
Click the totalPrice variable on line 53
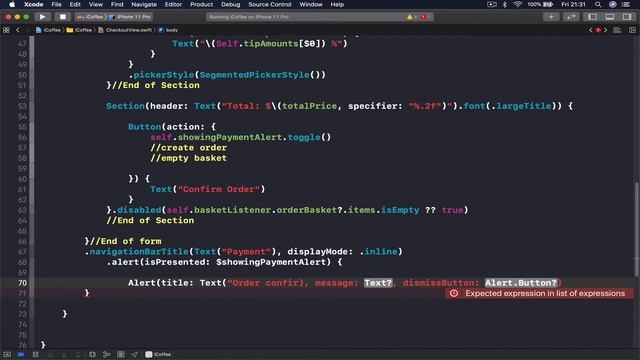tap(309, 106)
